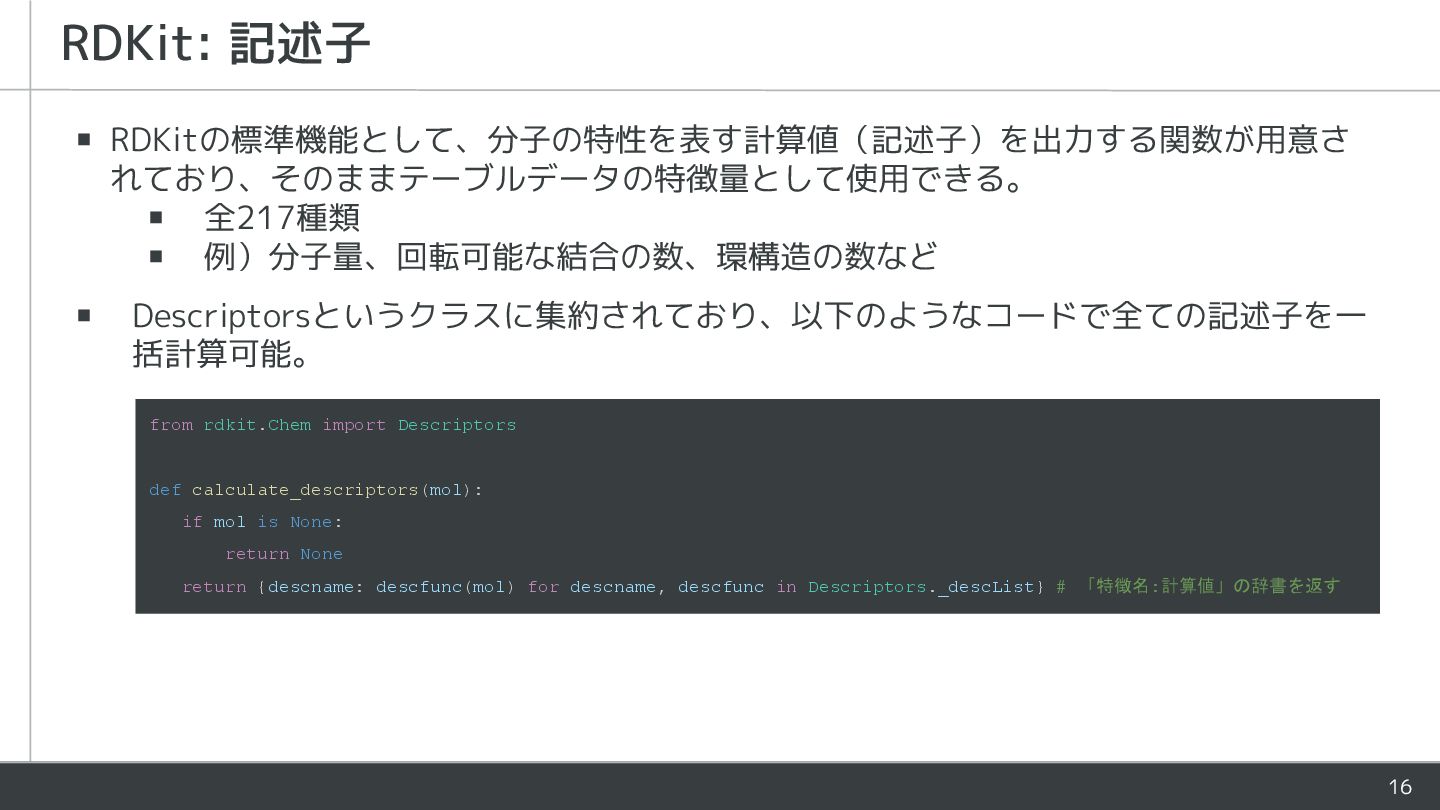Click the "return None" code line
Image resolution: width=1440 pixels, height=810 pixels.
(x=284, y=554)
